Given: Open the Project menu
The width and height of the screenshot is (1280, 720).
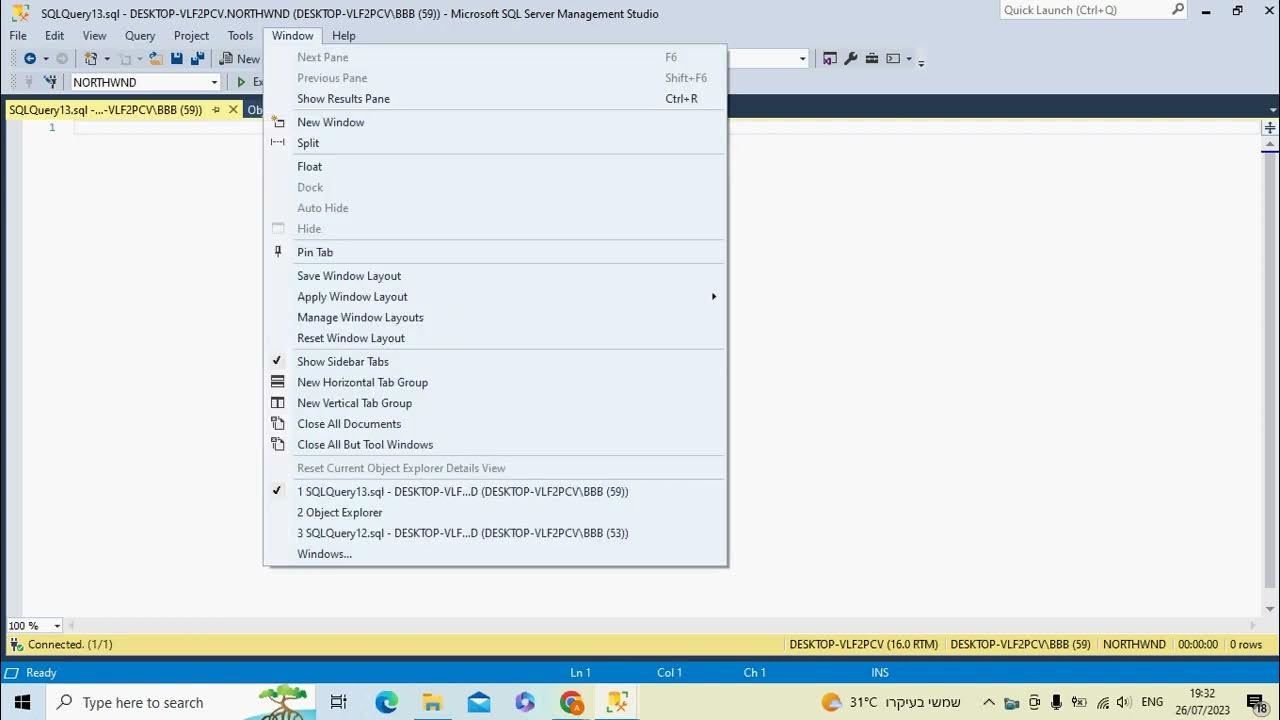Looking at the screenshot, I should (x=191, y=35).
